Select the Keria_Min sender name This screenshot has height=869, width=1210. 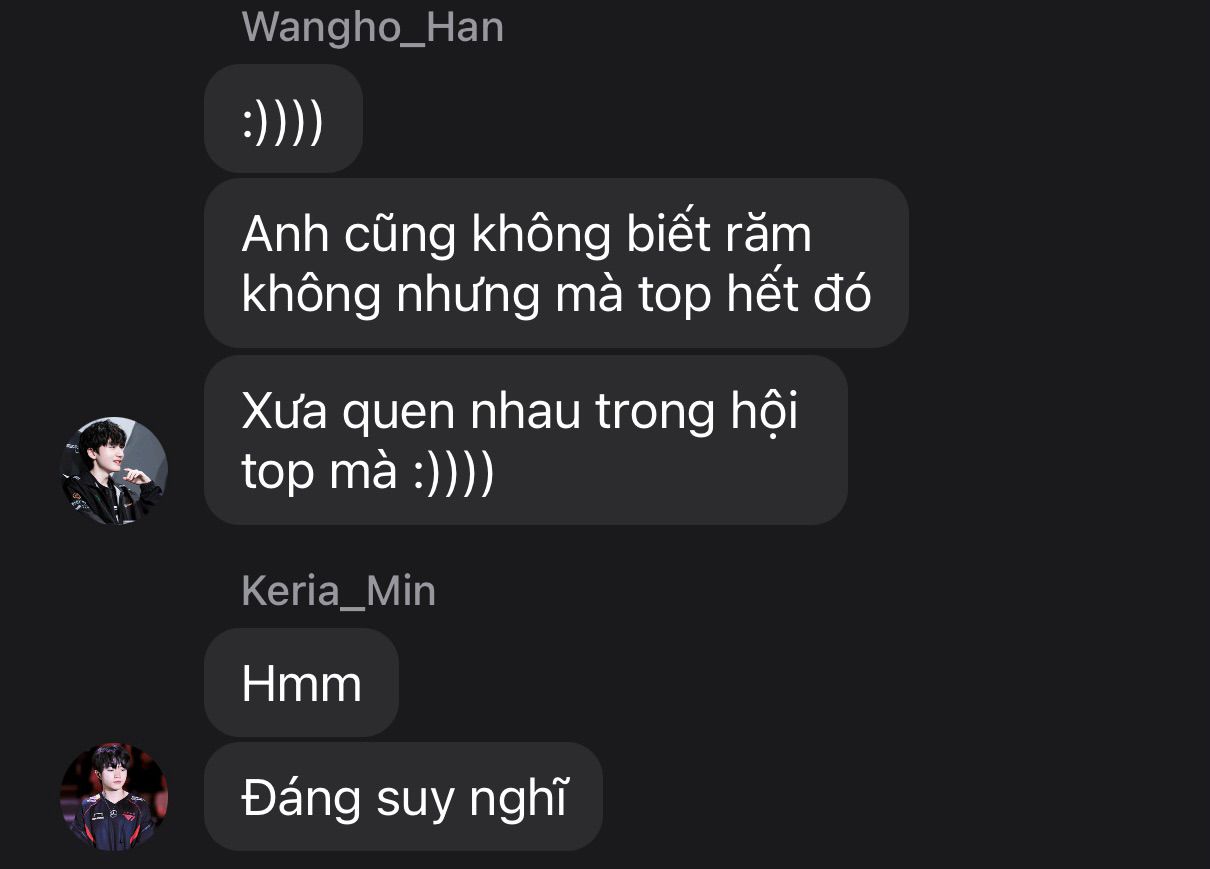tap(338, 591)
